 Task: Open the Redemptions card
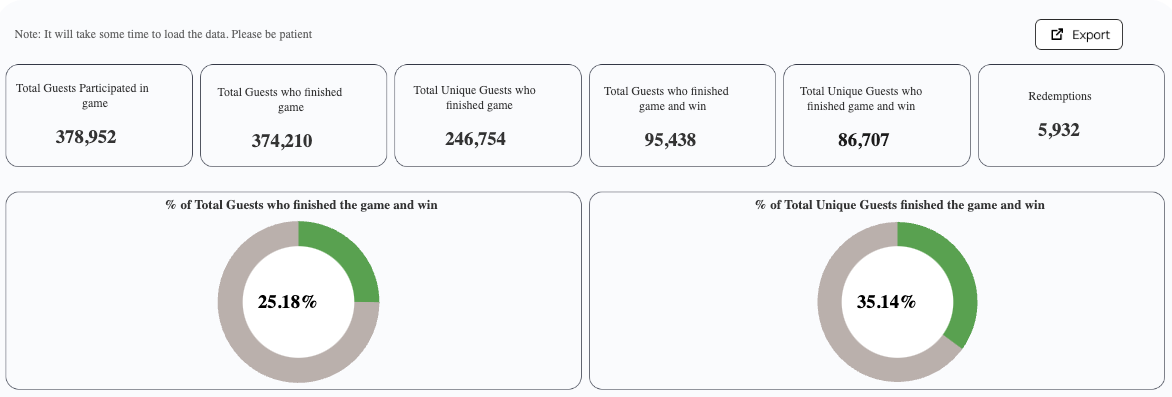click(x=1071, y=115)
